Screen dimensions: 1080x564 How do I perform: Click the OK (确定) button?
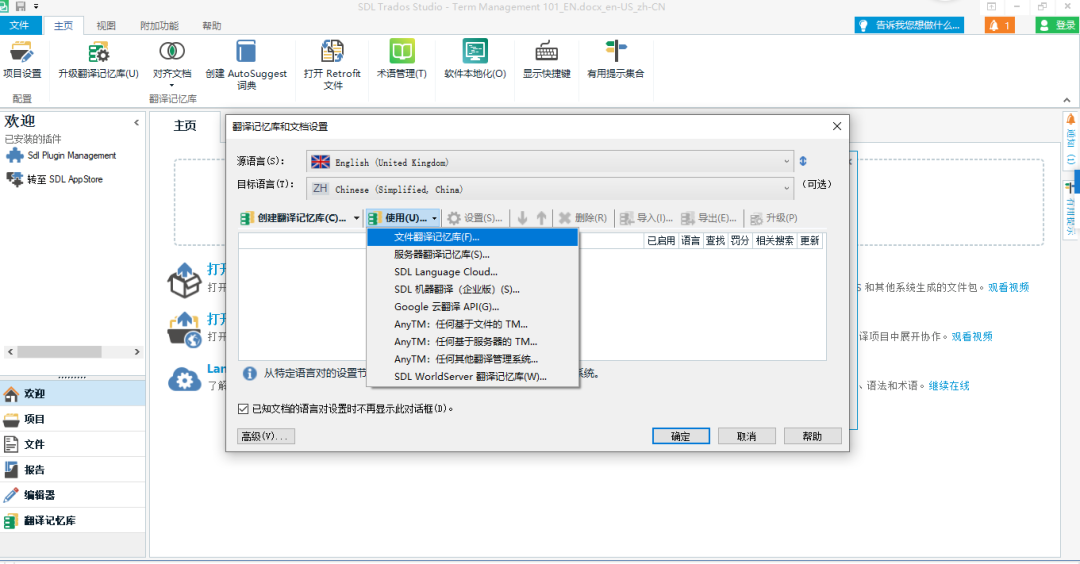681,436
